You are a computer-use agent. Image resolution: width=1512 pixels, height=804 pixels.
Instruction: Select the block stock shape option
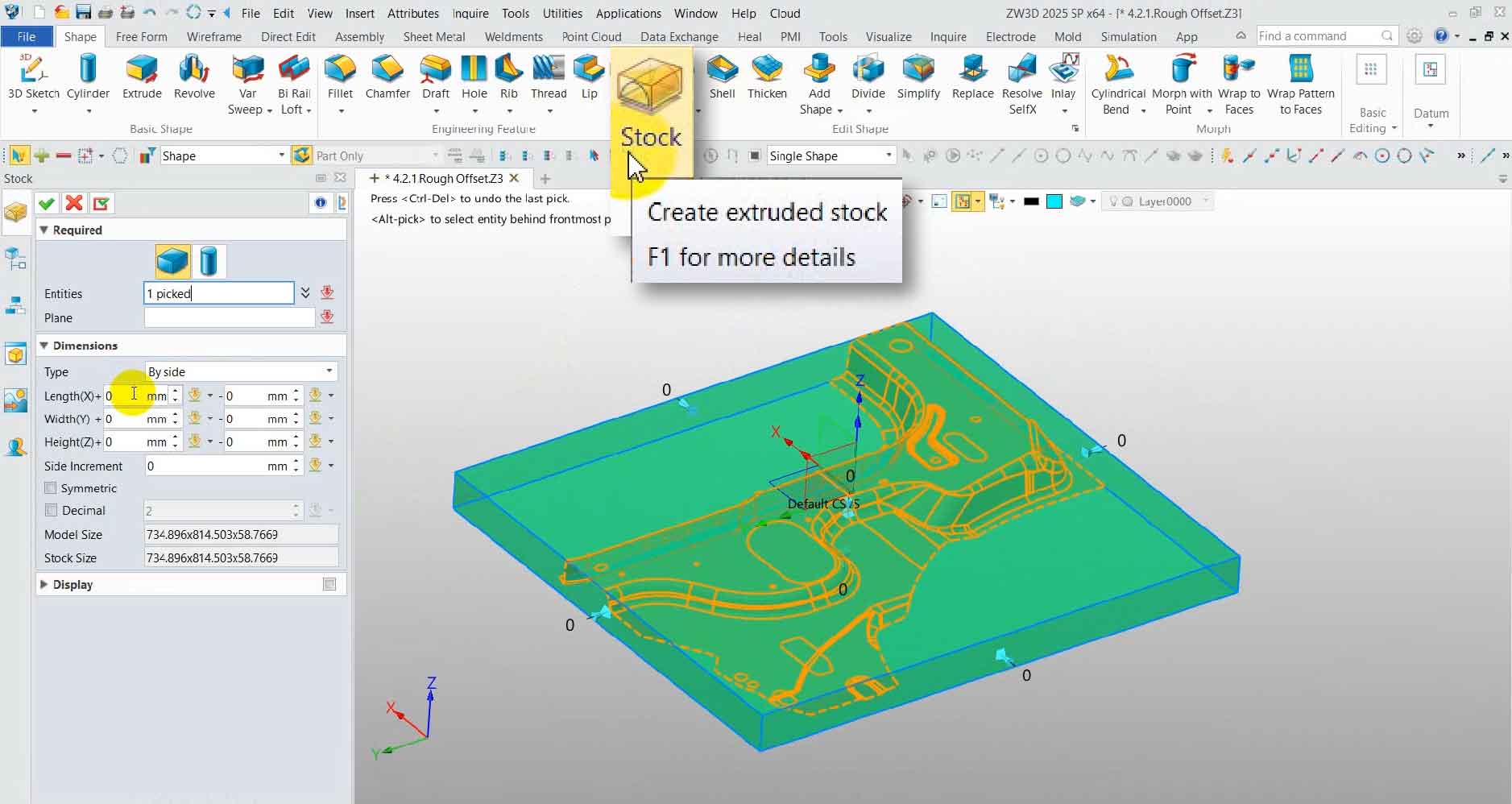click(172, 261)
